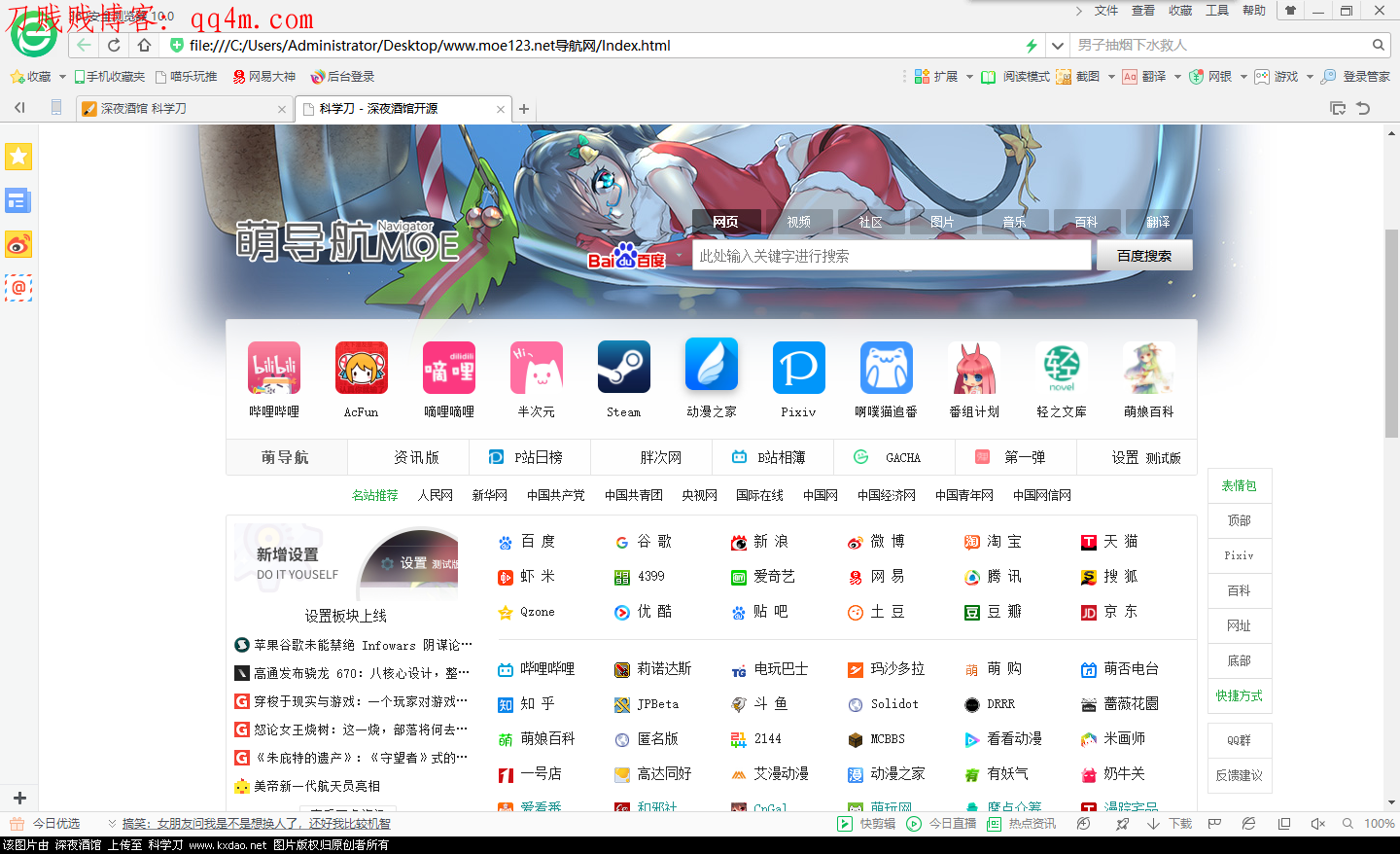This screenshot has width=1400, height=854.
Task: Expand the 收藏 bookmarks dropdown arrow
Action: (62, 77)
